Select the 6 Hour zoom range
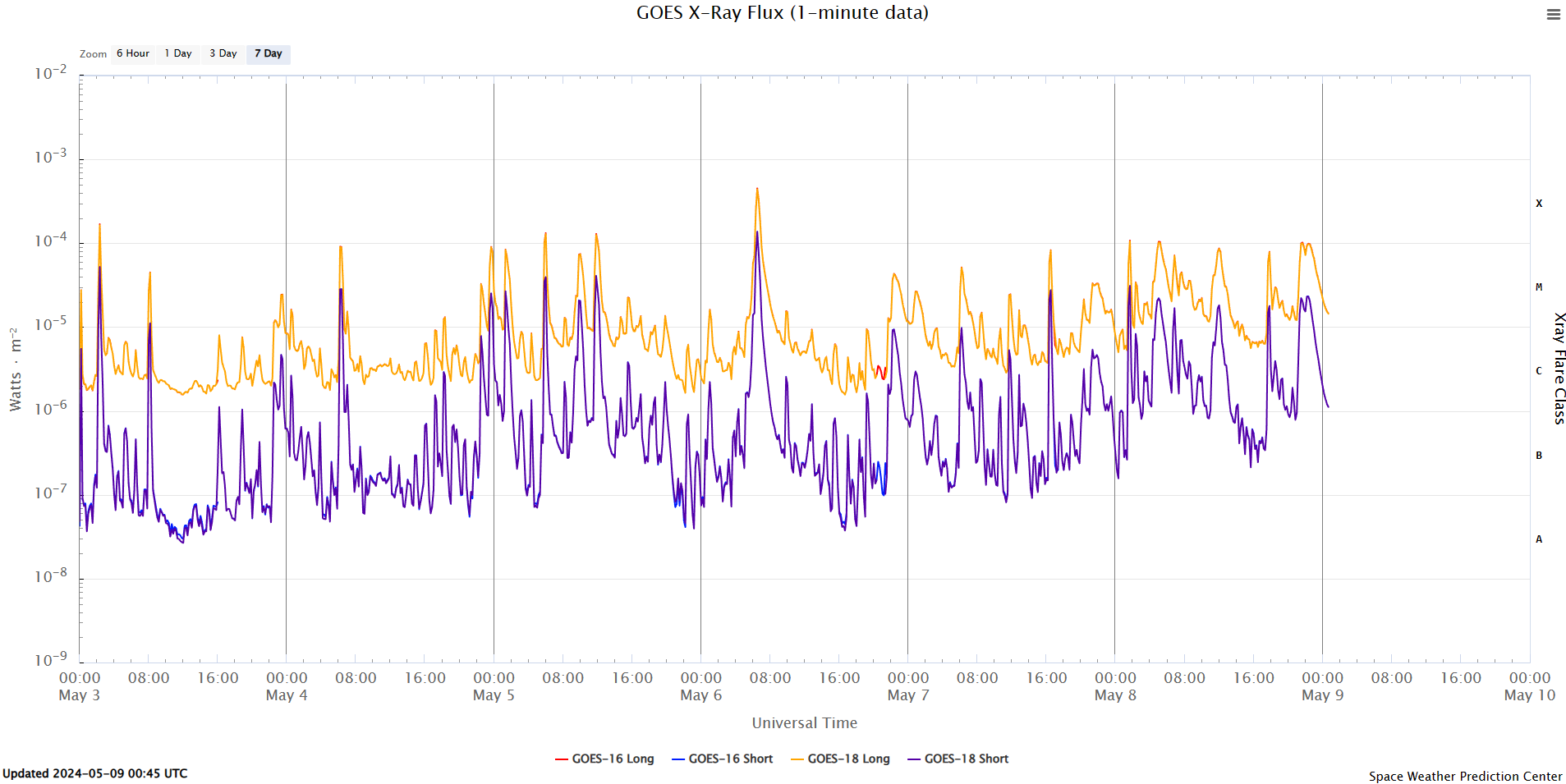1566x784 pixels. pos(132,54)
